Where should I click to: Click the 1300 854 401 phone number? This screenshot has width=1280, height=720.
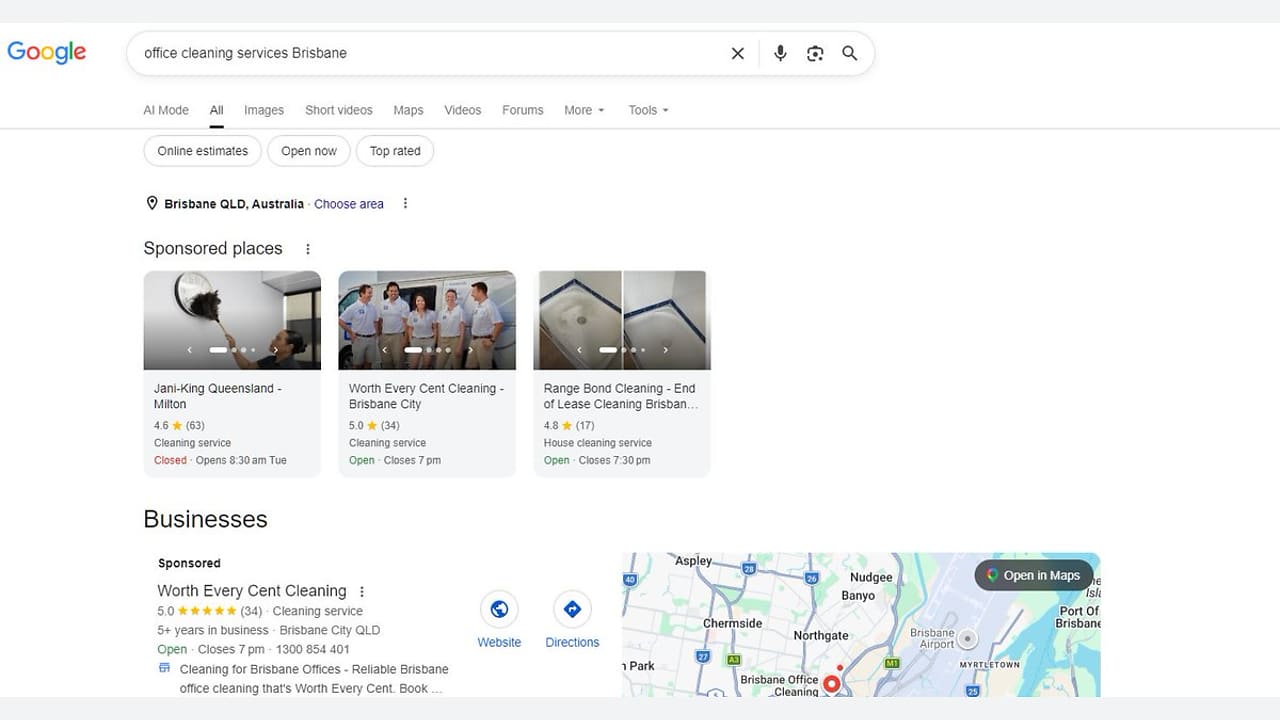coord(313,649)
